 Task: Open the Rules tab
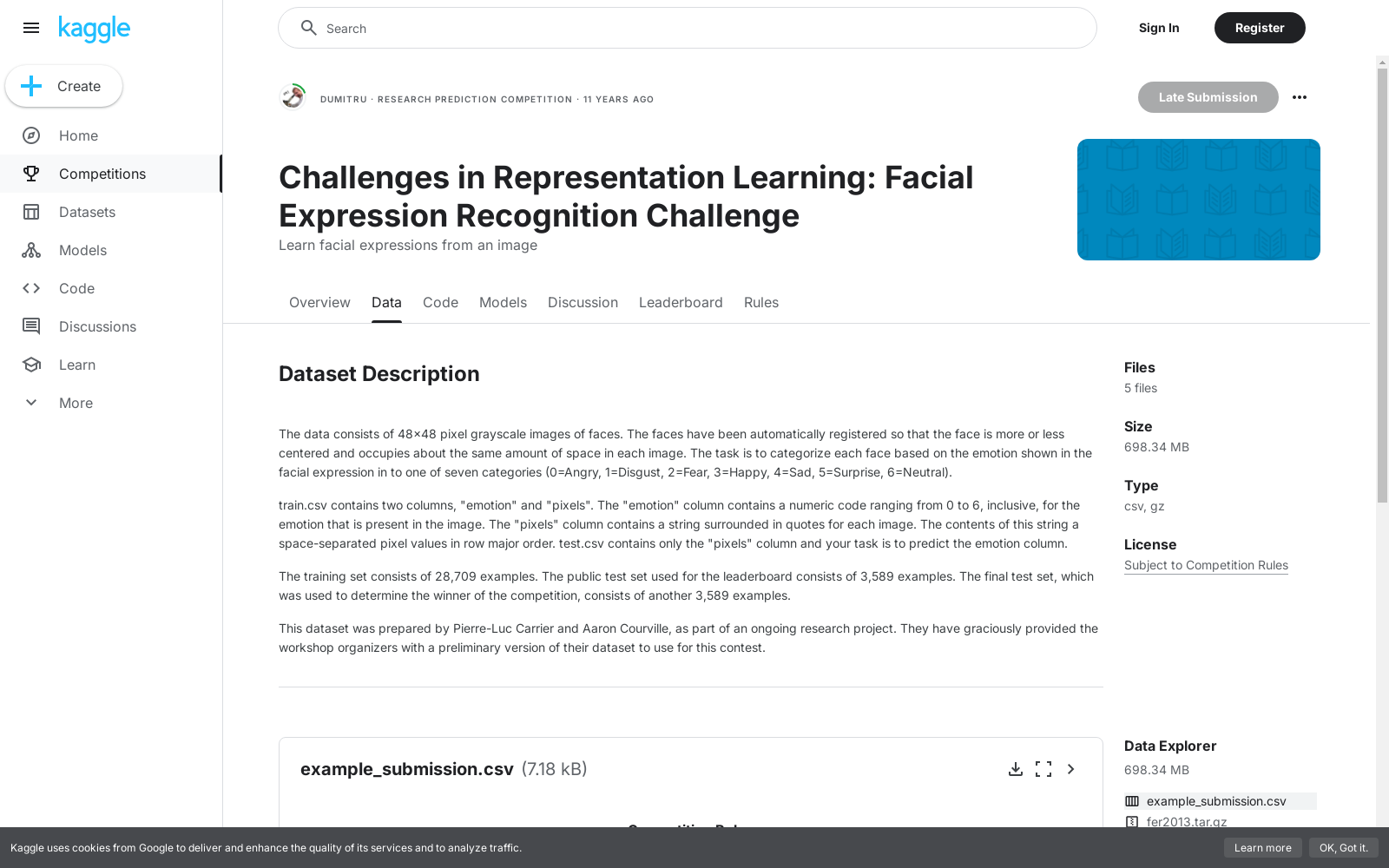coord(761,302)
